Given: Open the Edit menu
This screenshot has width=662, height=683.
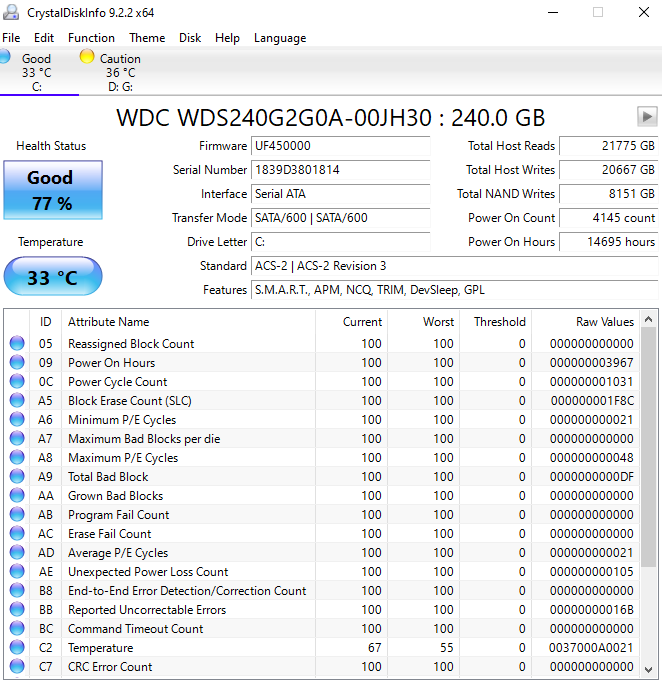Looking at the screenshot, I should (44, 38).
